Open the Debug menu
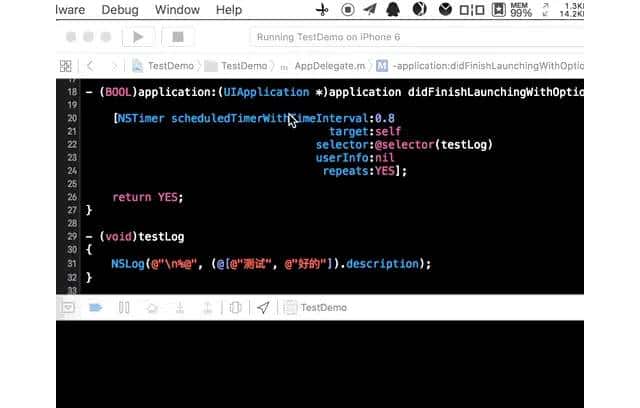640x408 pixels. pos(120,10)
